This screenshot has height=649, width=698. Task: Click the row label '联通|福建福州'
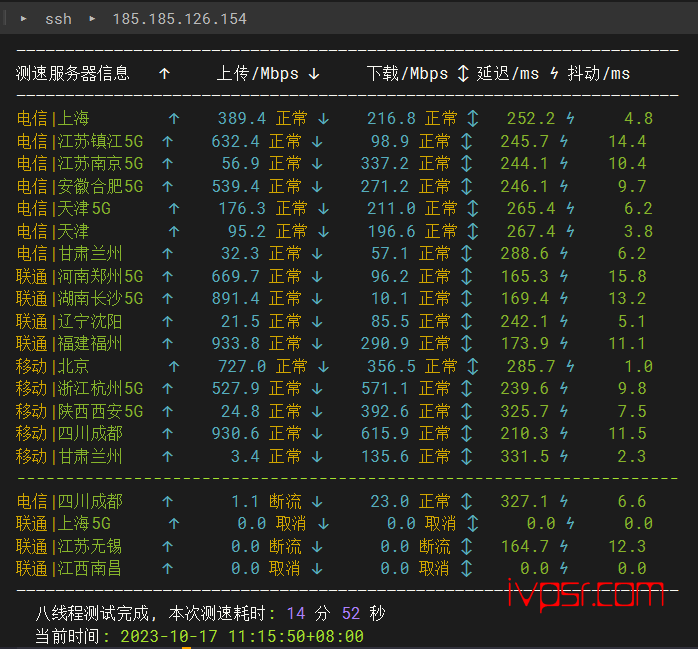tap(69, 343)
